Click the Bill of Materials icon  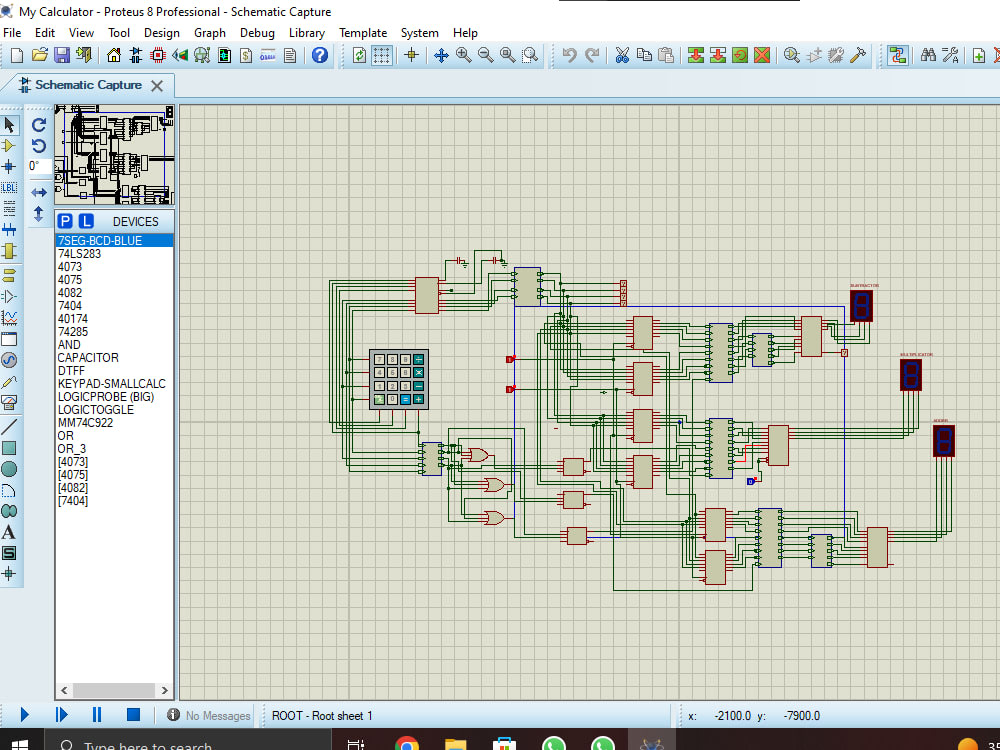pyautogui.click(x=246, y=55)
